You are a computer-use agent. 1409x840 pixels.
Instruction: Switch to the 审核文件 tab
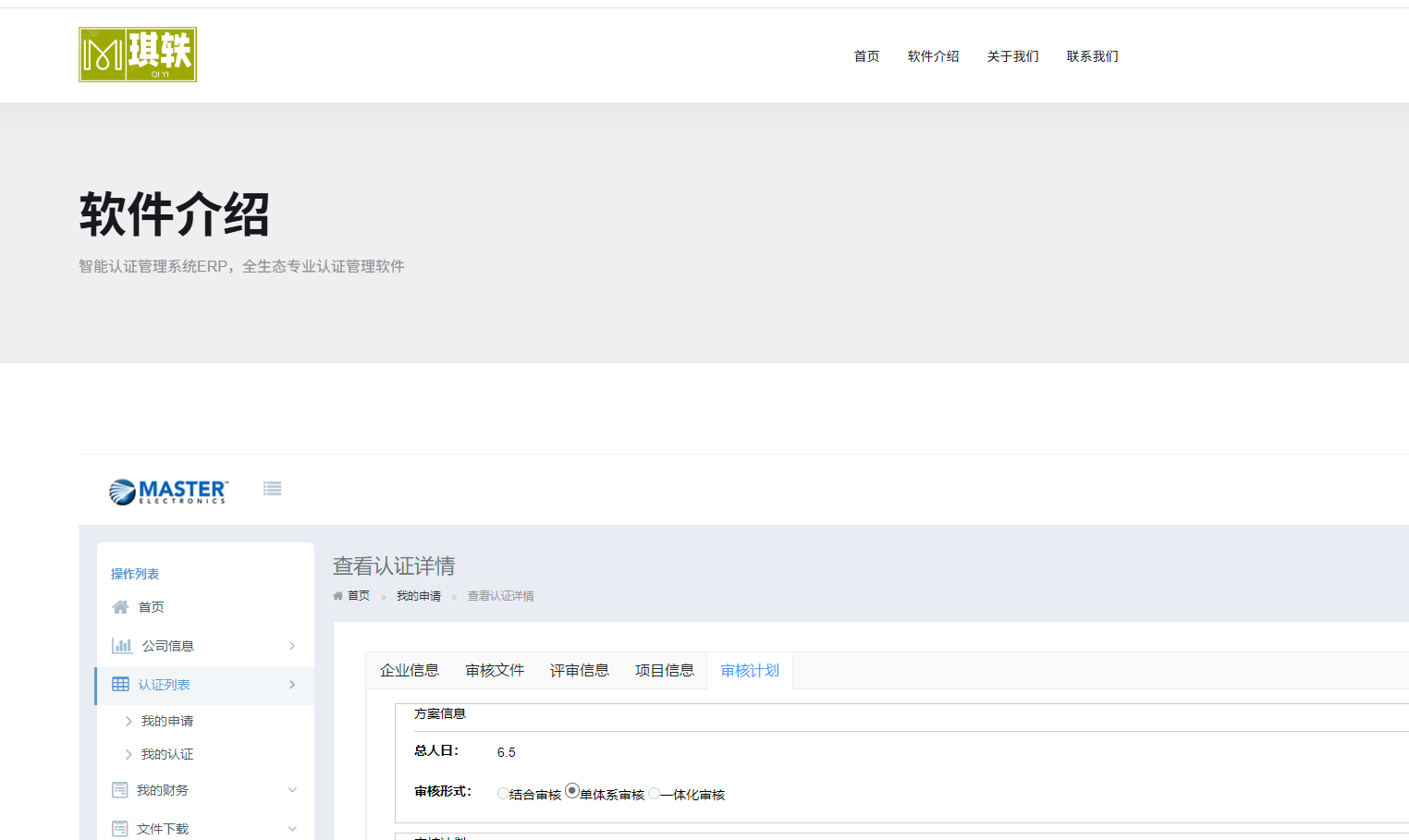[495, 671]
